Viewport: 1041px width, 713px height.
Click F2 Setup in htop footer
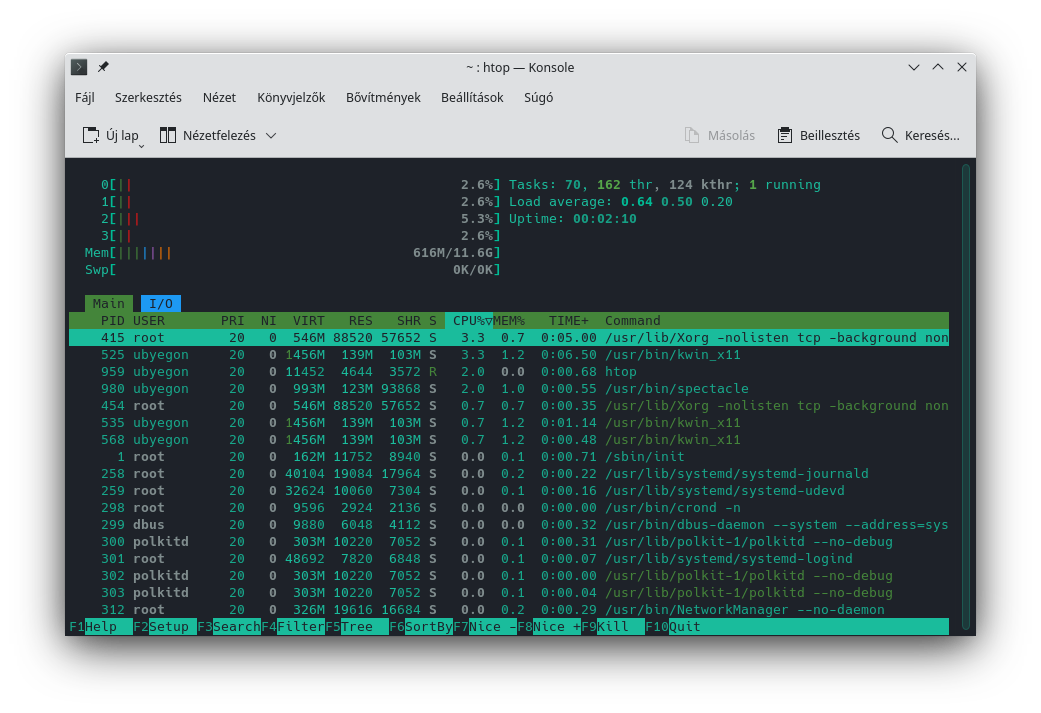coord(165,627)
